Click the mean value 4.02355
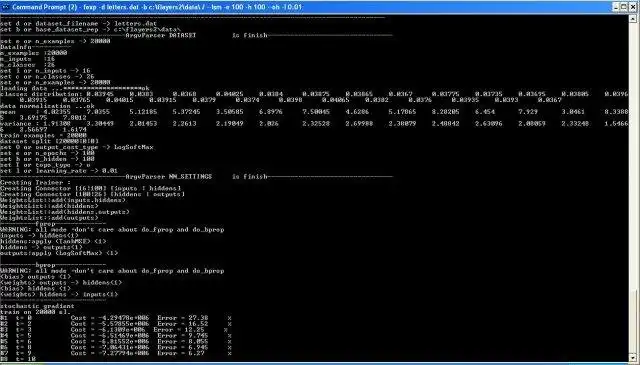The width and height of the screenshot is (640, 365). (56, 111)
